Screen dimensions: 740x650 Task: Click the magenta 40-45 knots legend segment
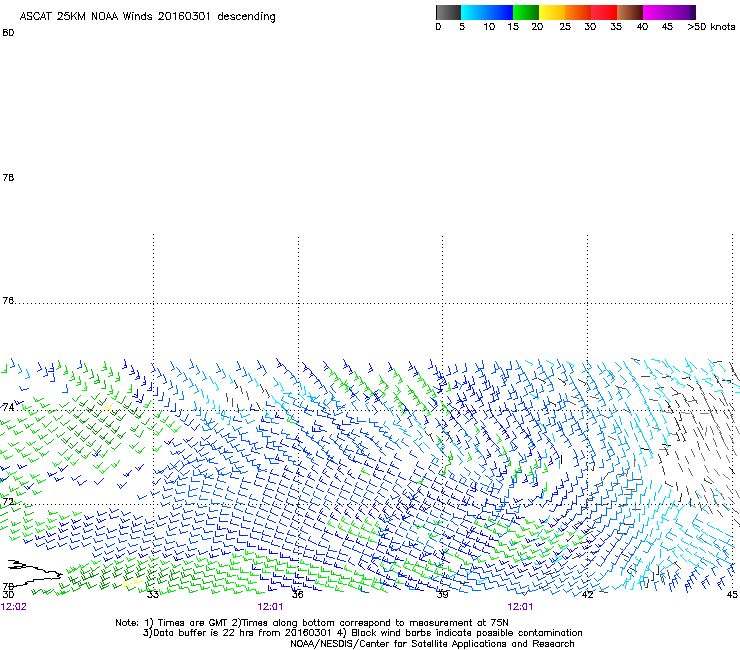[x=656, y=12]
